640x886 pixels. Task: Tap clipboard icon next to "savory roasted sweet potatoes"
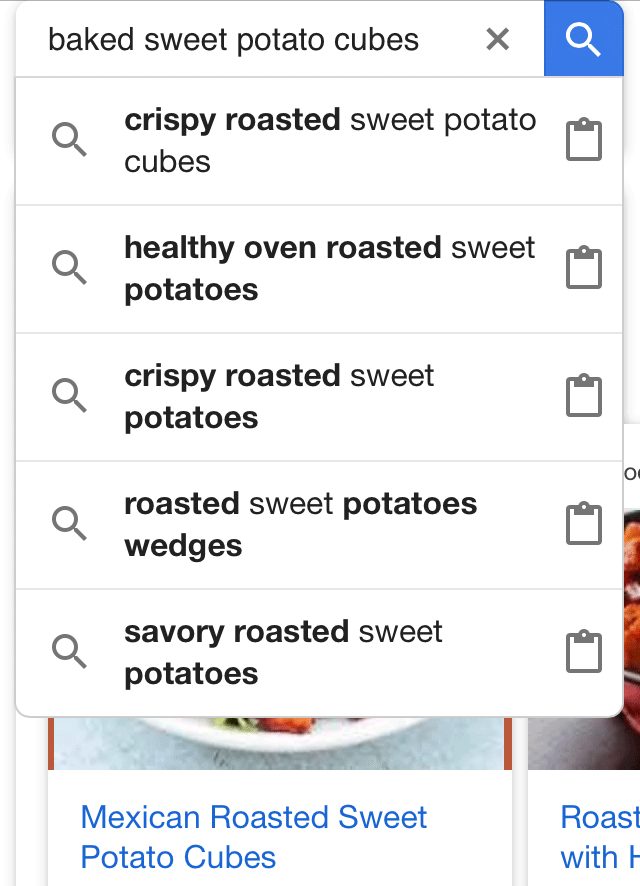[583, 651]
